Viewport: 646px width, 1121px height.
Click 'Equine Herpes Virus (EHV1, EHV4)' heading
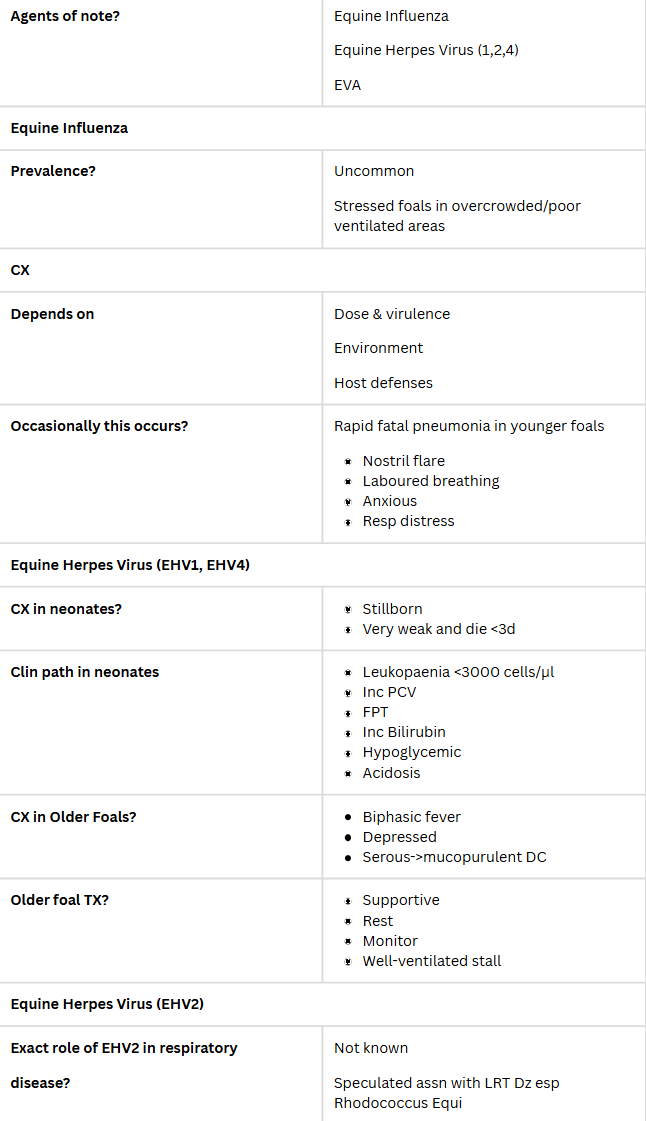pos(130,565)
